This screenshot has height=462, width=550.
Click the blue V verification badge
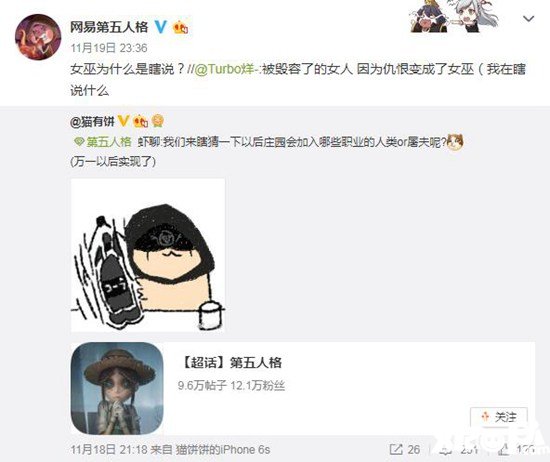point(161,27)
